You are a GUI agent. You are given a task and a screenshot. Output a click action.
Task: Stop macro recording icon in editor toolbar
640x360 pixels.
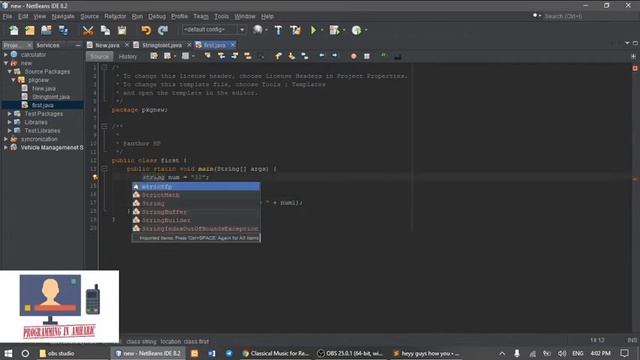367,56
